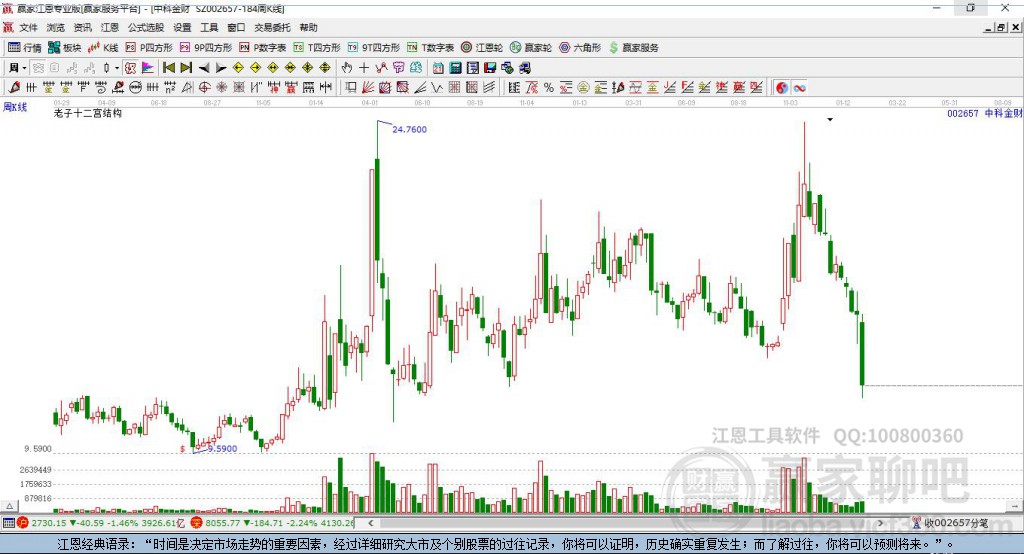Select the hand pan tool
Screen dimensions: 1024x554
347,68
